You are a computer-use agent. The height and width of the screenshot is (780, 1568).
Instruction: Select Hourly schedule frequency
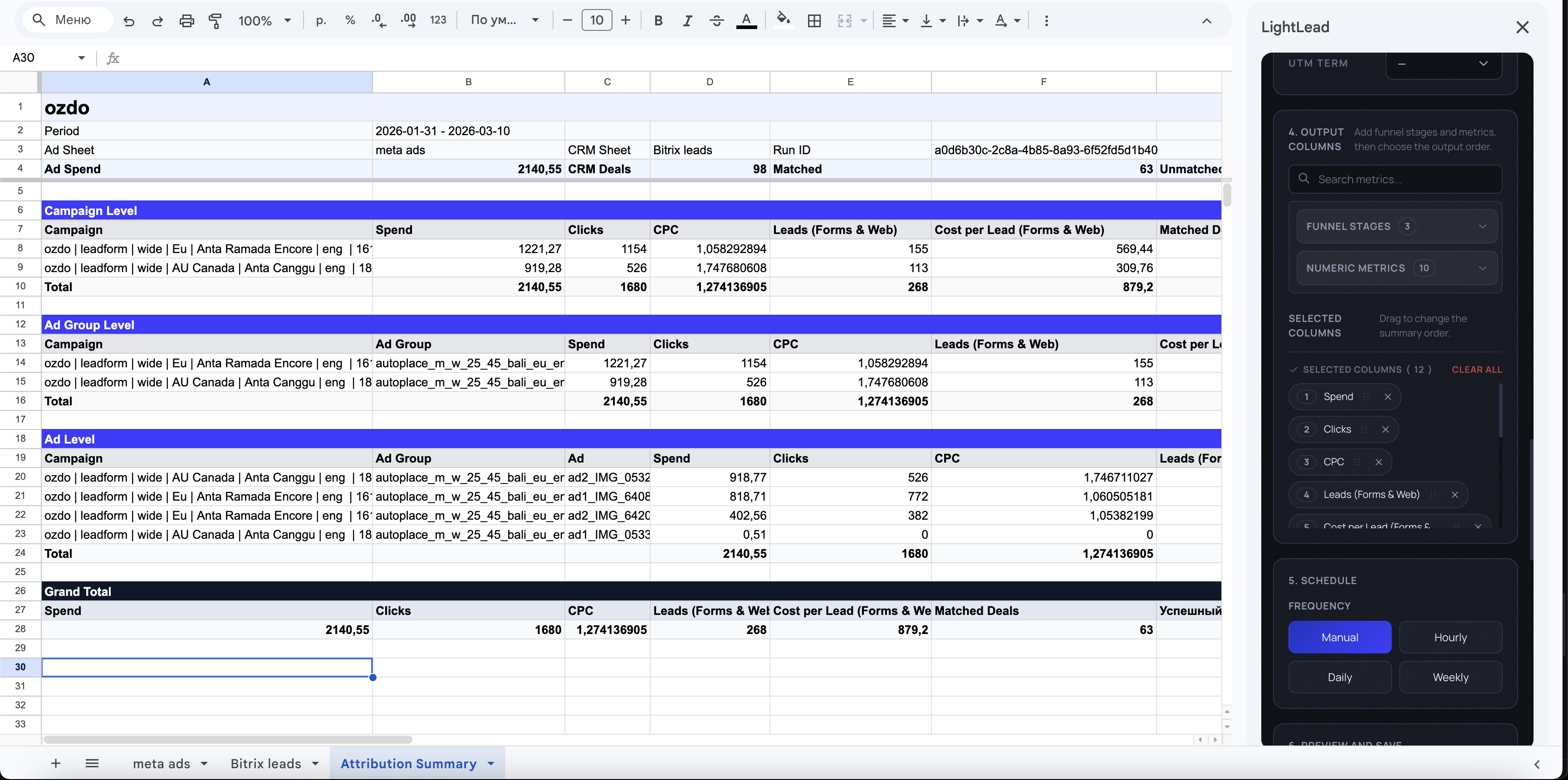(1450, 637)
